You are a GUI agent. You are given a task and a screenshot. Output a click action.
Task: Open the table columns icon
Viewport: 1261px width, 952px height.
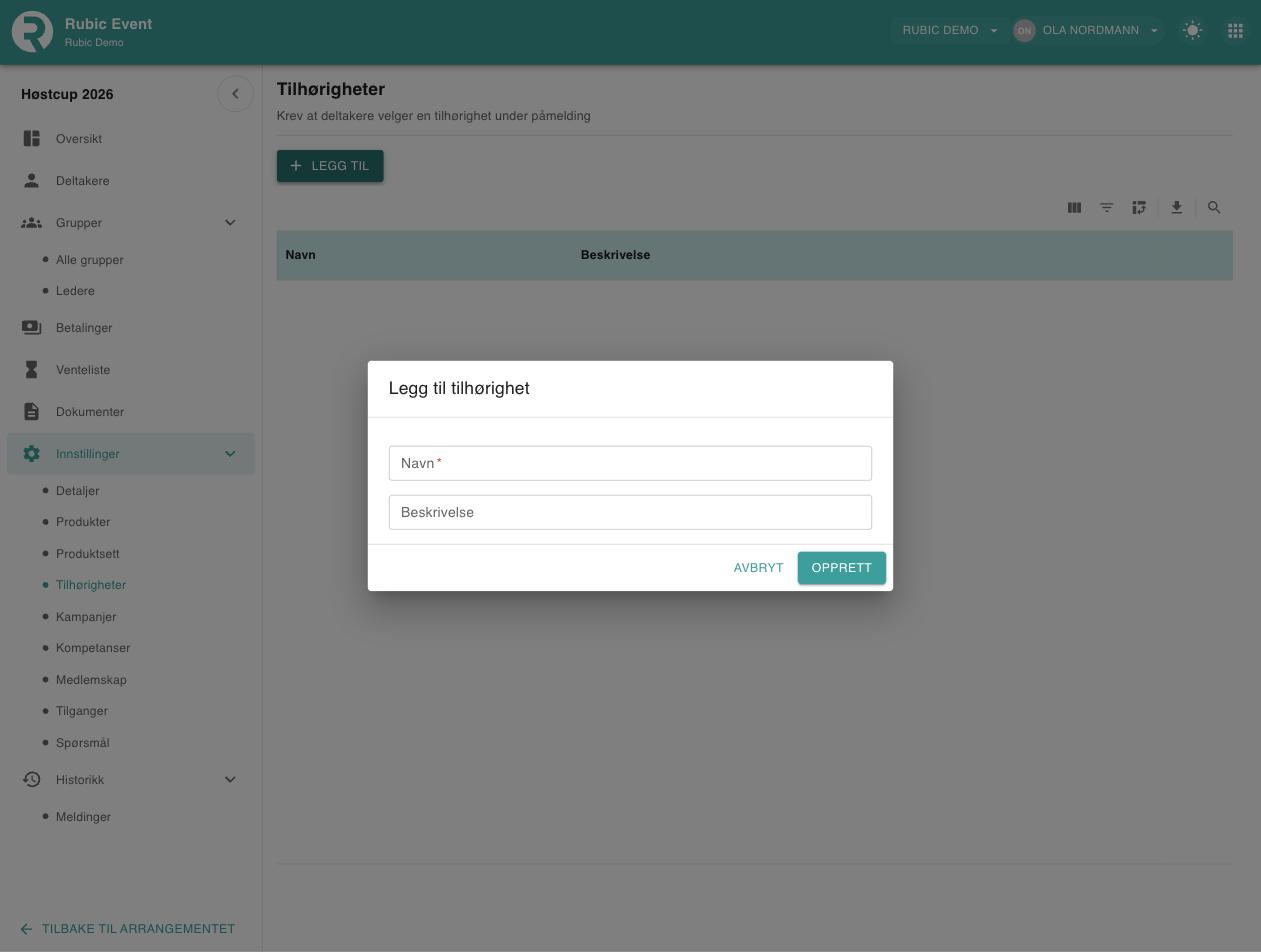(1074, 207)
